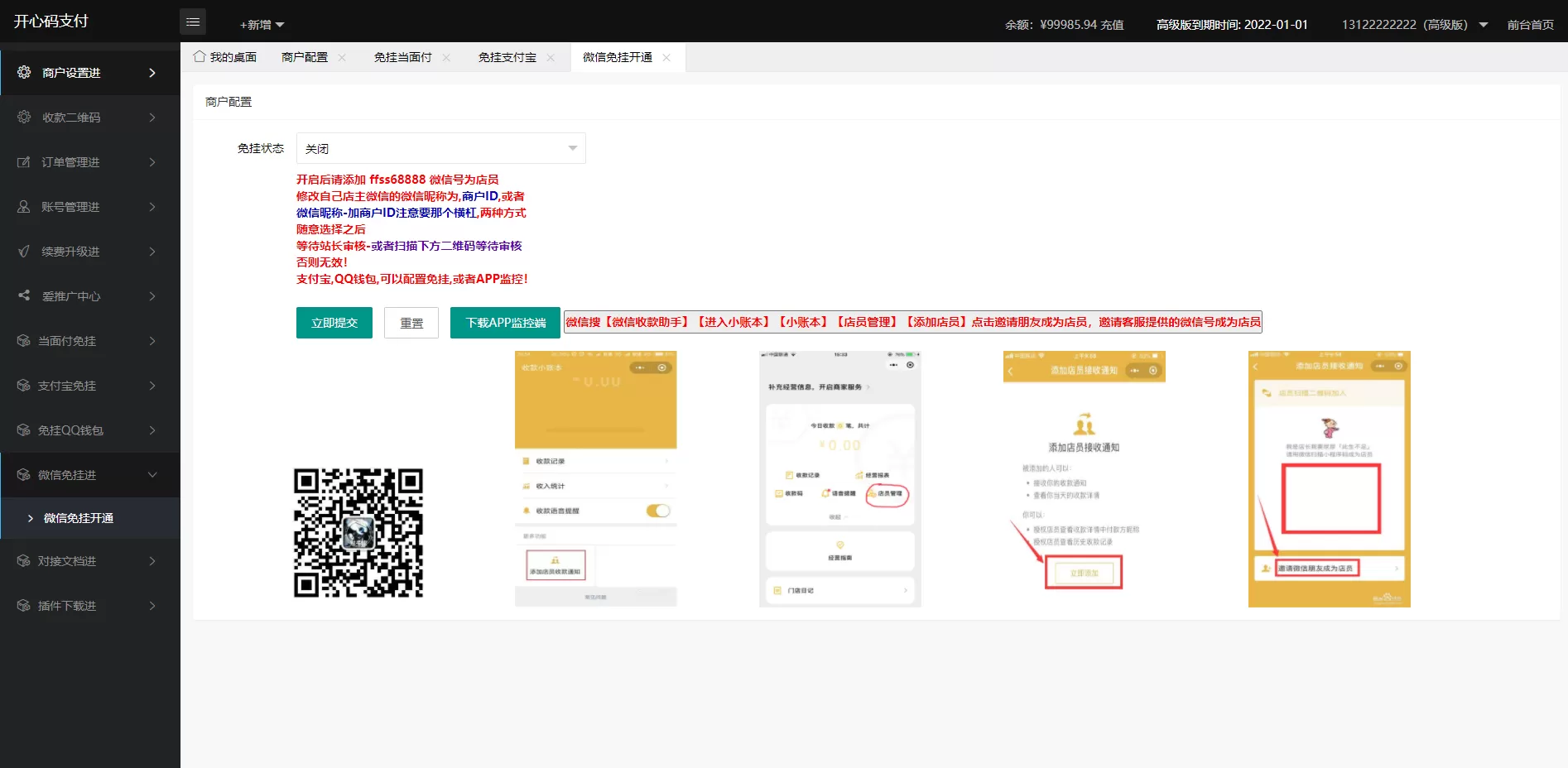
Task: Open 免挂QQ钱包 via its icon
Action: [24, 430]
